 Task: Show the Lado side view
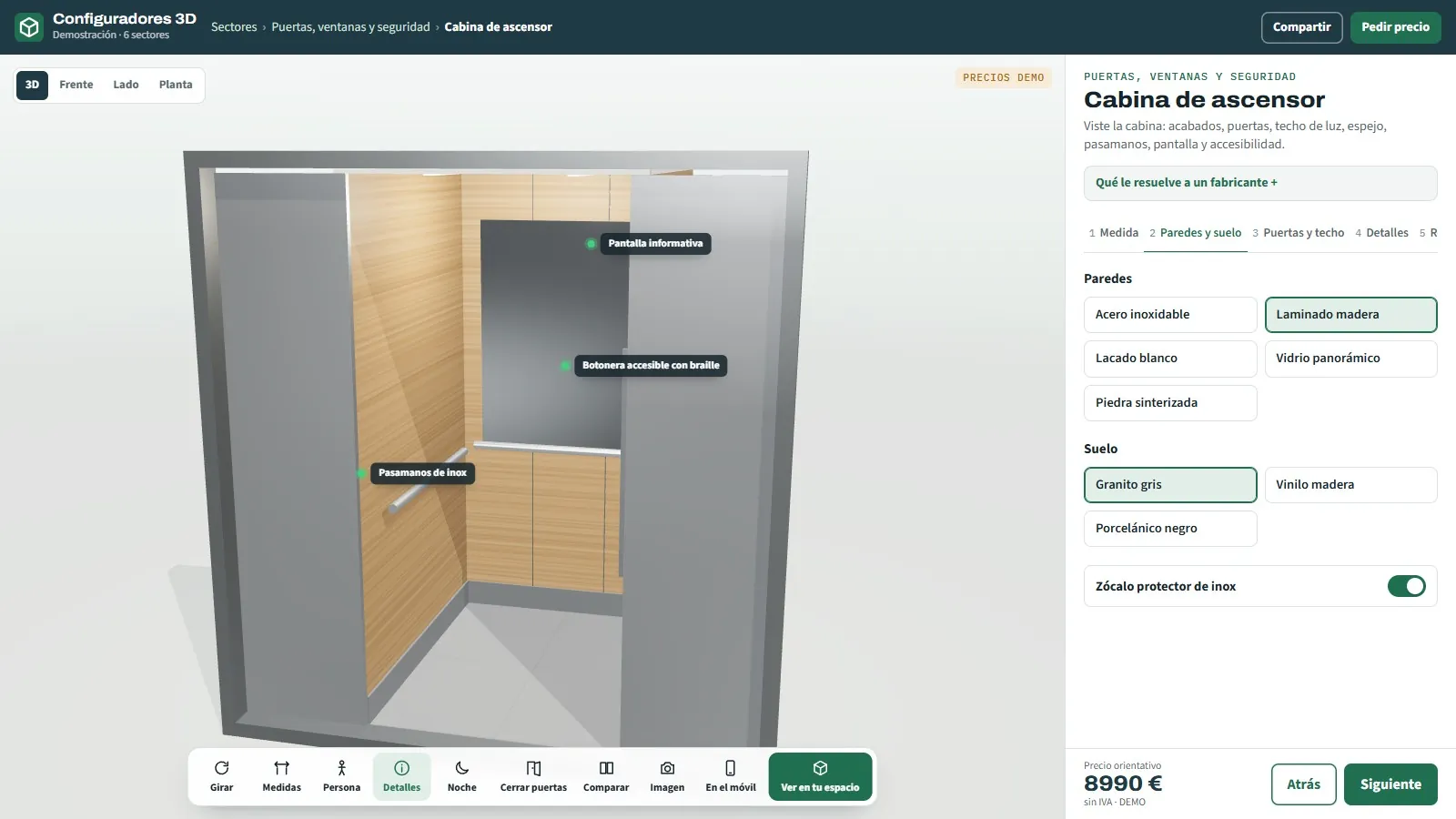(x=126, y=85)
